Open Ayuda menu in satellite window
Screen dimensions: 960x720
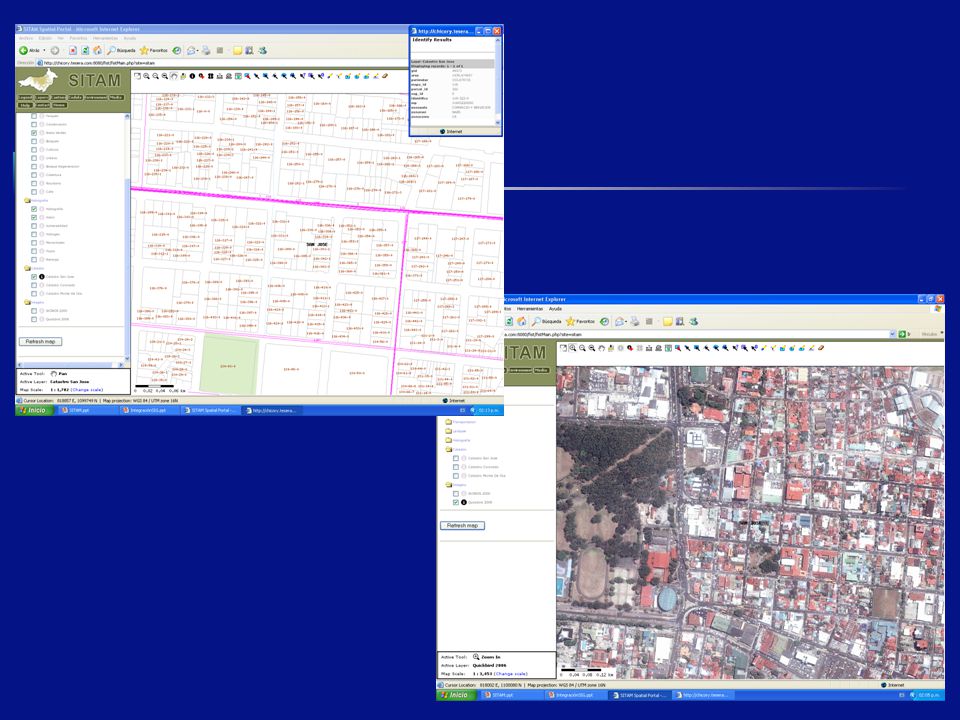[x=555, y=309]
